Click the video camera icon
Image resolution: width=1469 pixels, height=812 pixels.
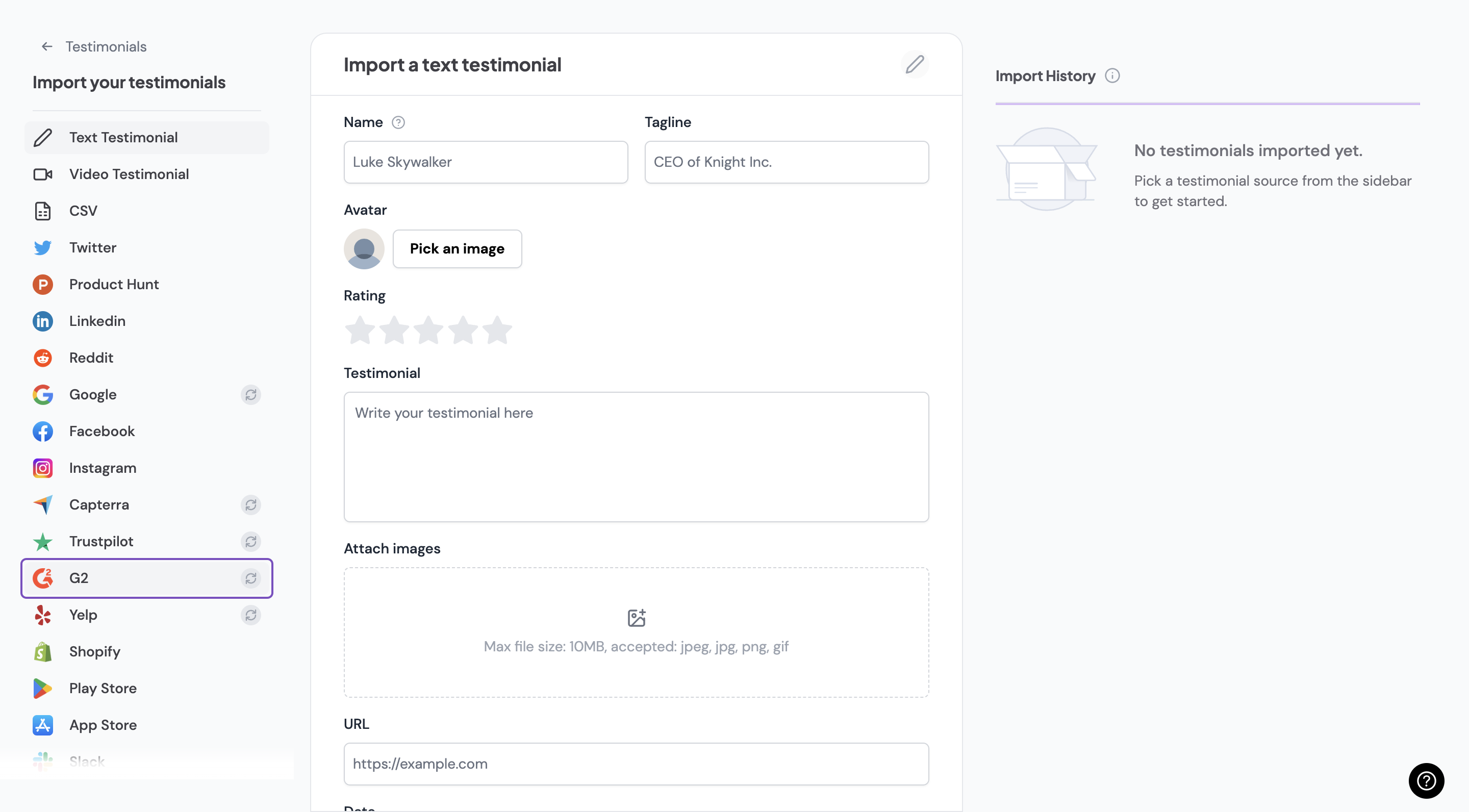pos(43,174)
